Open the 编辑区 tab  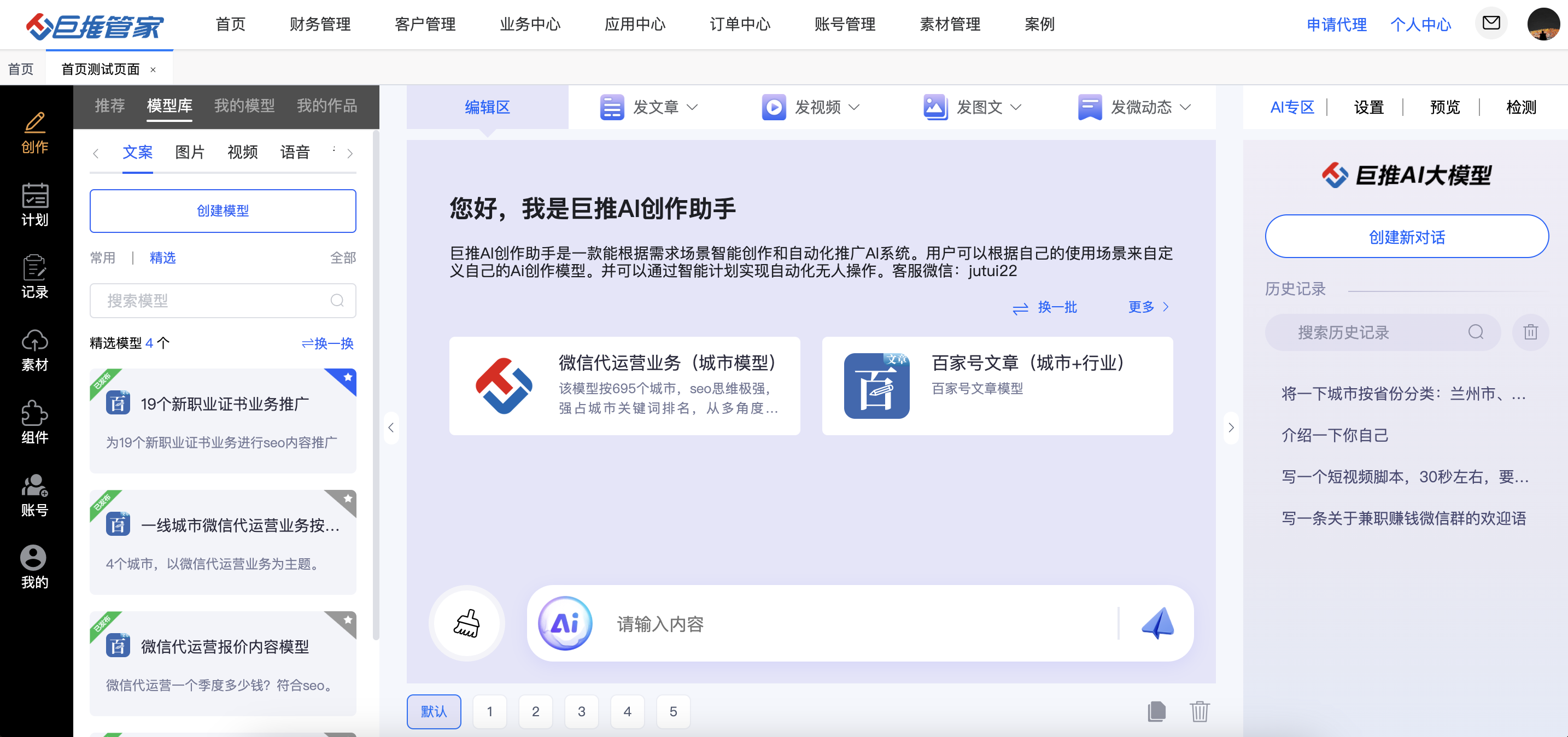click(487, 107)
